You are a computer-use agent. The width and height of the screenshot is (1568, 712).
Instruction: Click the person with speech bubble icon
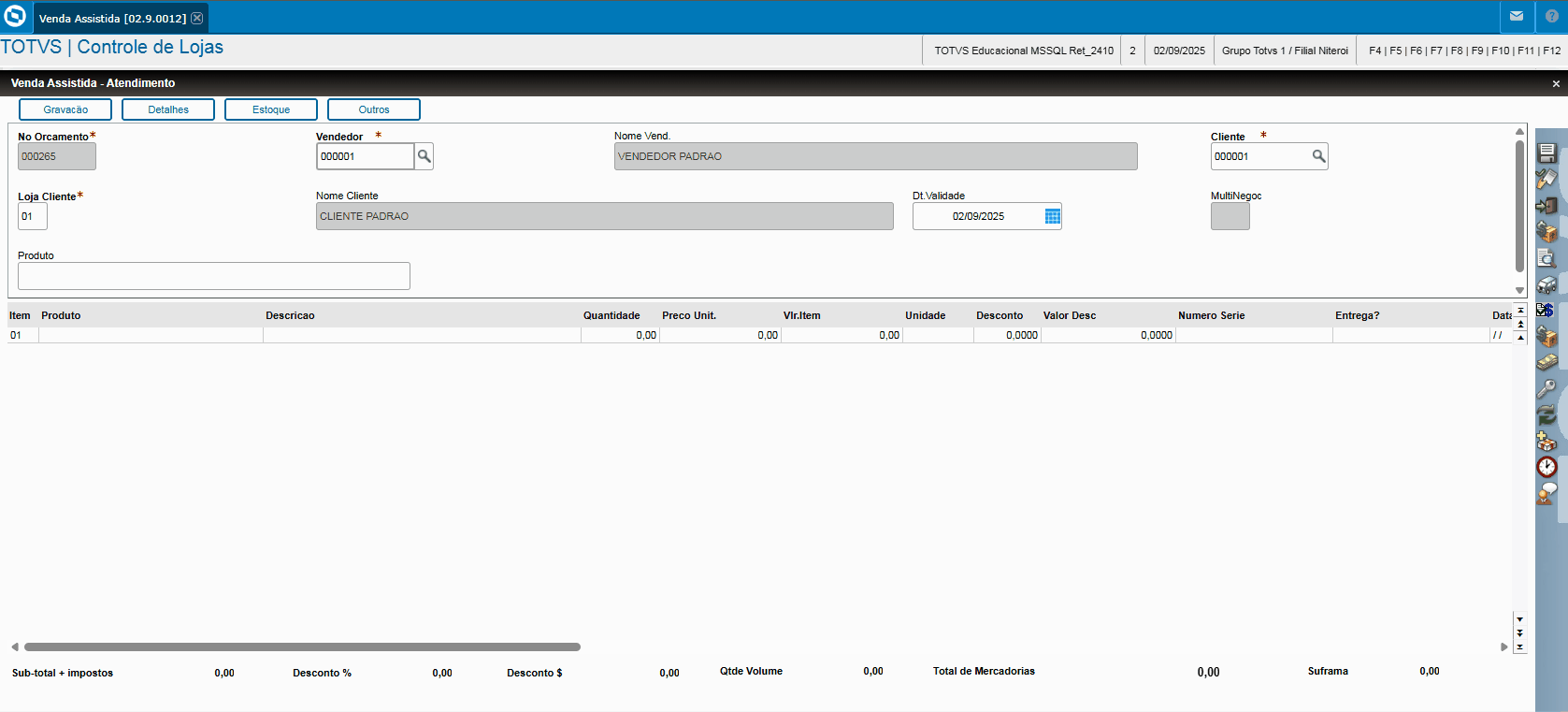[1547, 493]
